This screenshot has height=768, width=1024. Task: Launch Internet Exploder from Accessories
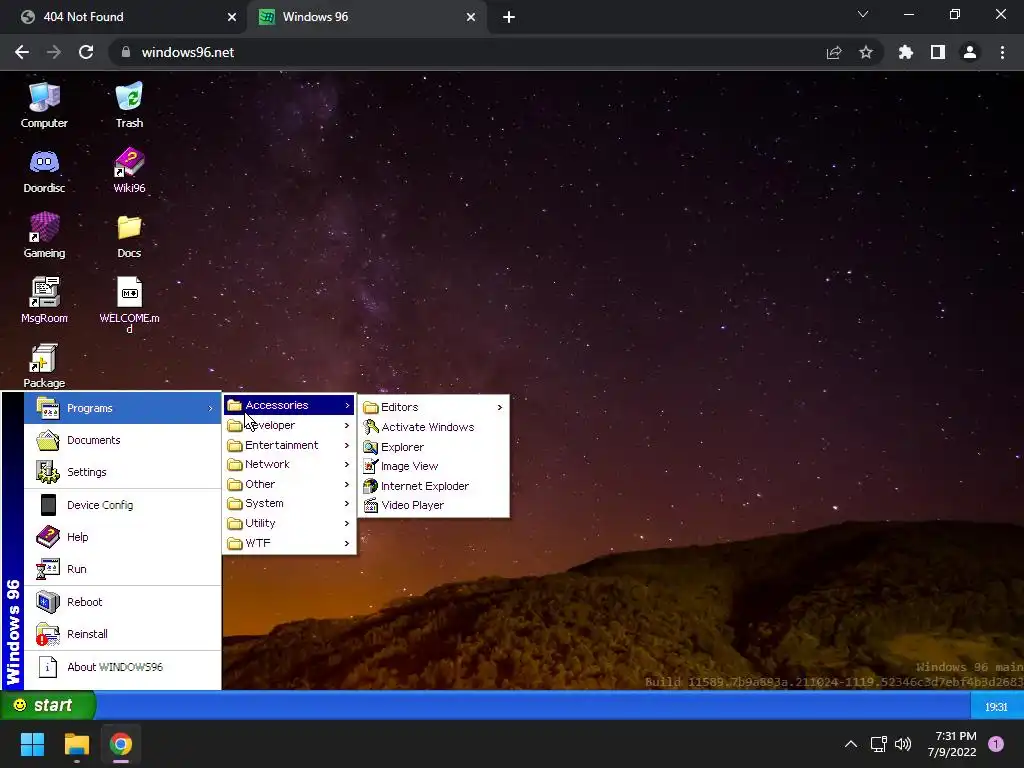tap(434, 486)
